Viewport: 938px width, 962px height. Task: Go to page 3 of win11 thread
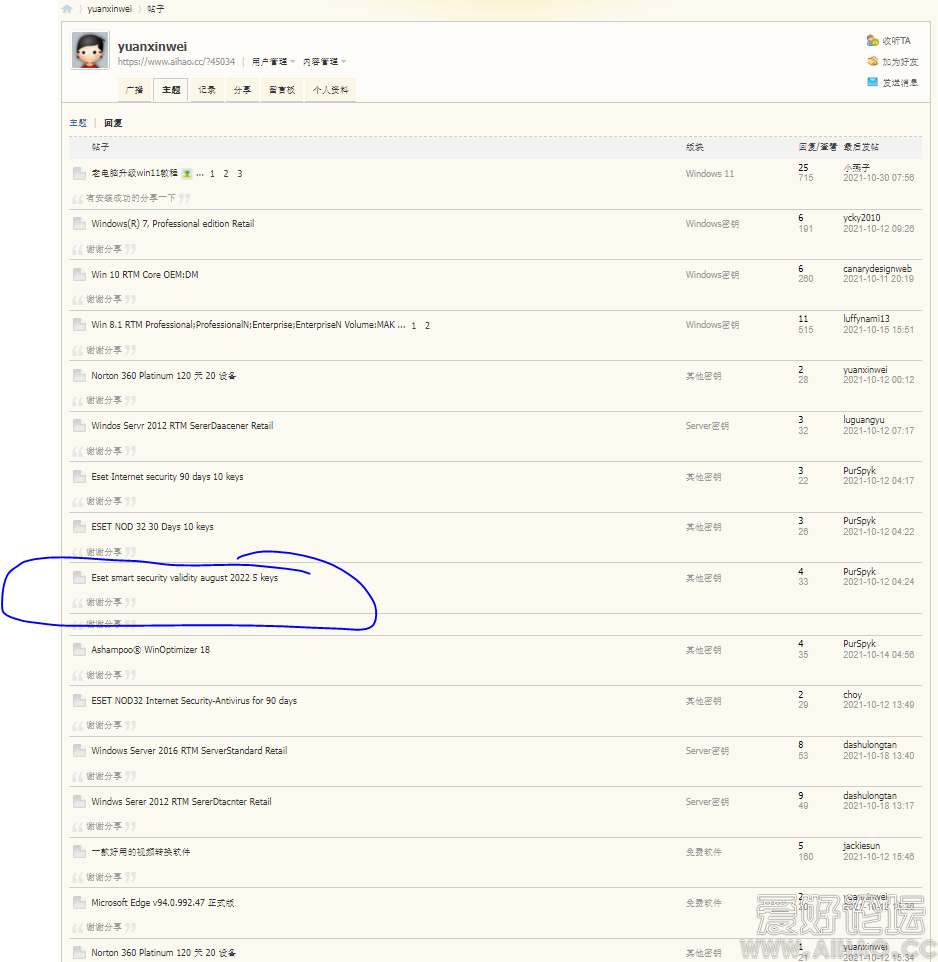pyautogui.click(x=240, y=174)
